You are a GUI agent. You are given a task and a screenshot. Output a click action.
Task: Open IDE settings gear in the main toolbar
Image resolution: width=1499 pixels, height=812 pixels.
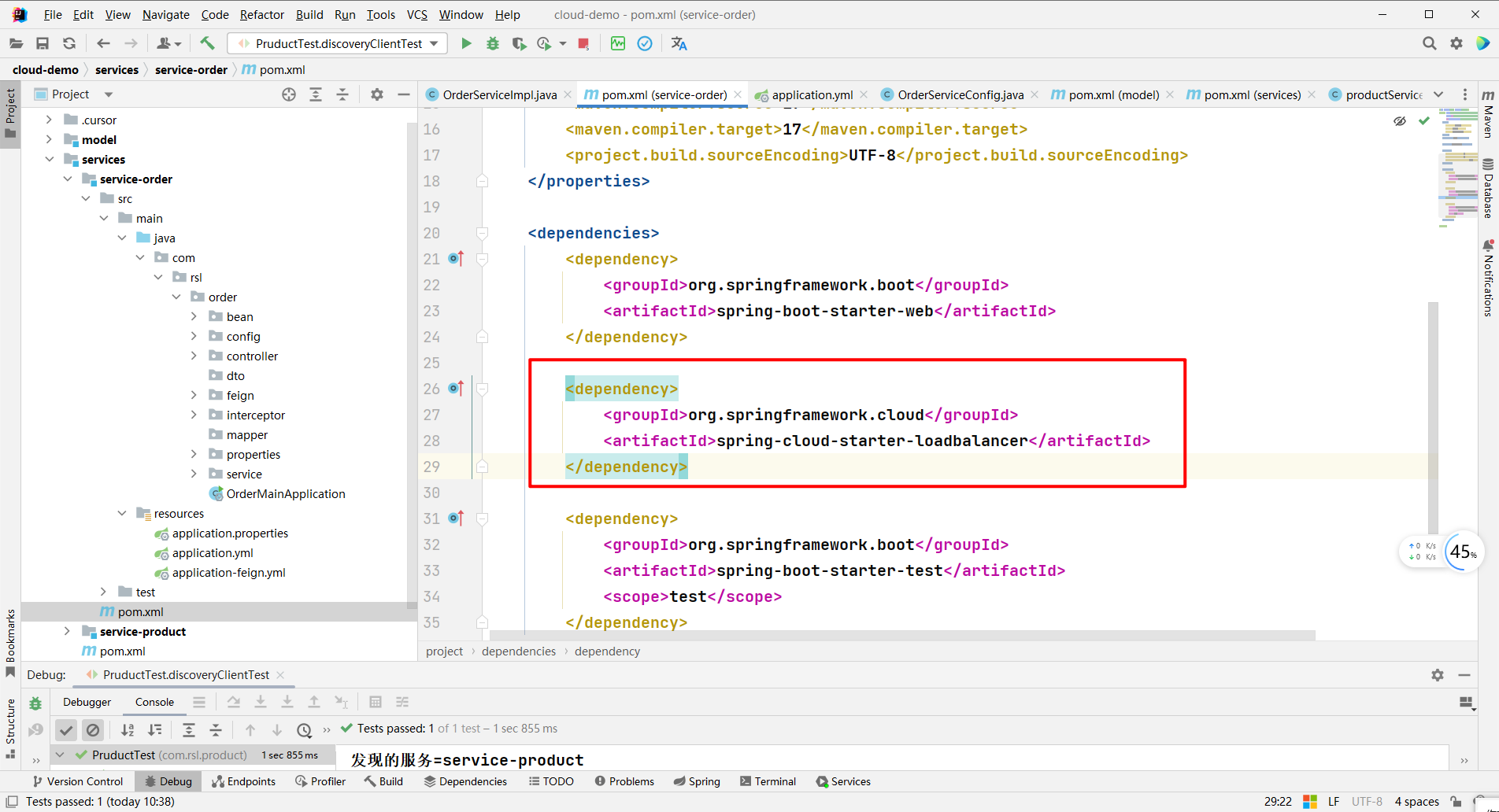[1456, 43]
